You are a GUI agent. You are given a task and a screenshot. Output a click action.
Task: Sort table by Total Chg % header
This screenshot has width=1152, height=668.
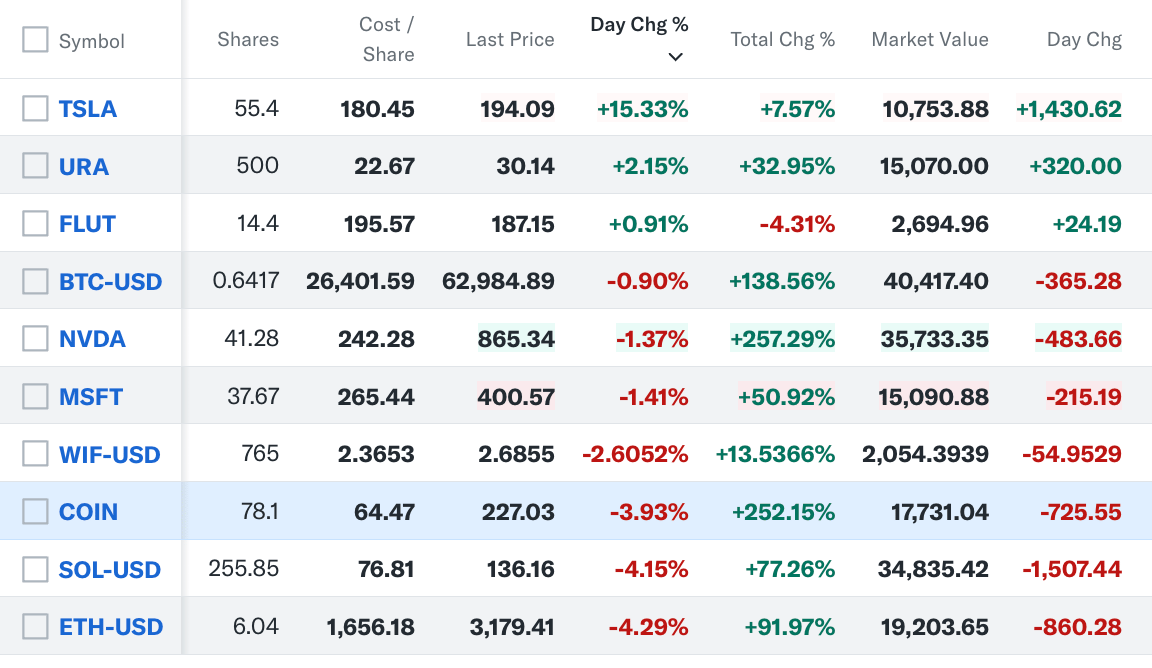(782, 40)
